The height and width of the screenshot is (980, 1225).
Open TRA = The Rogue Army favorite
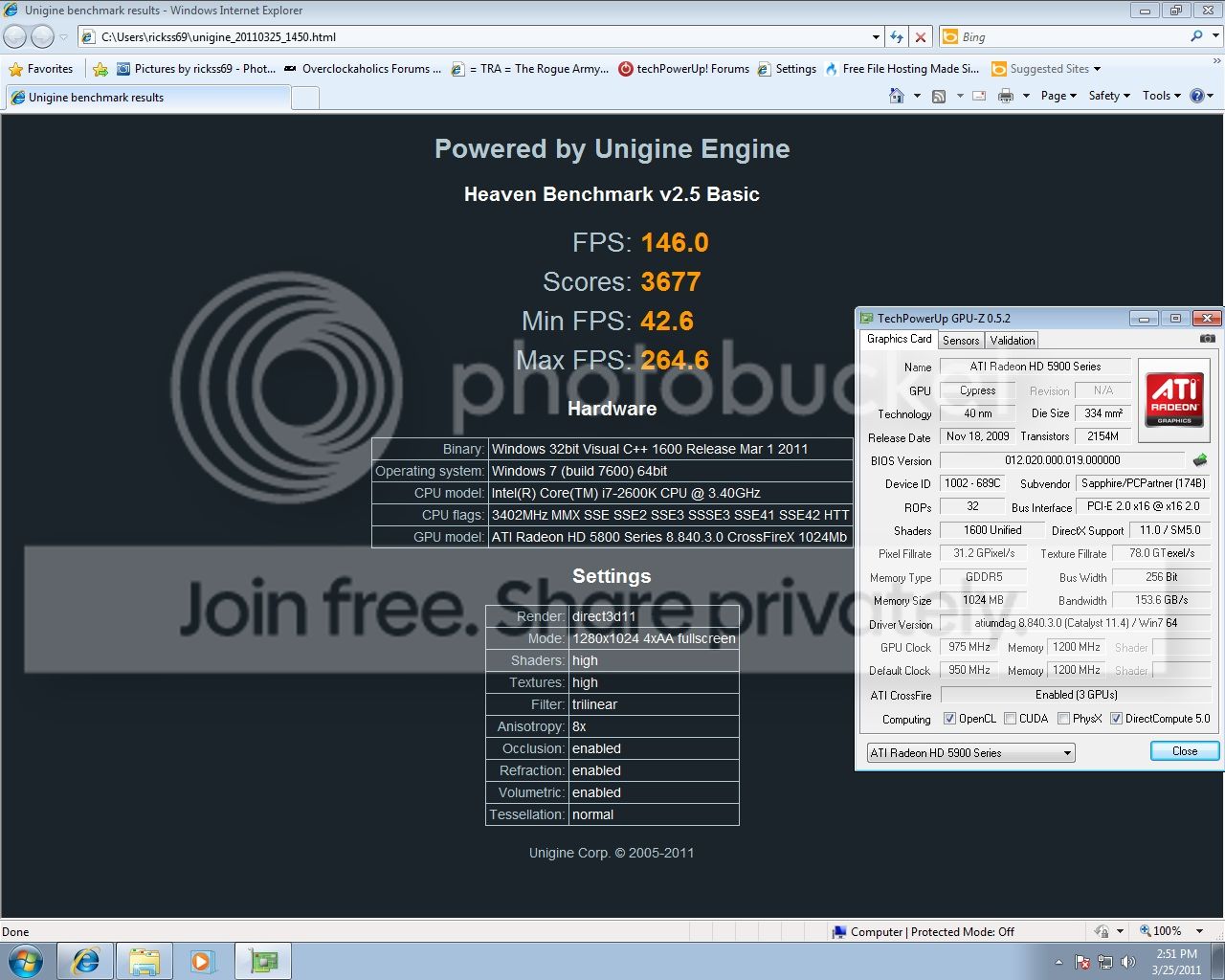click(530, 69)
